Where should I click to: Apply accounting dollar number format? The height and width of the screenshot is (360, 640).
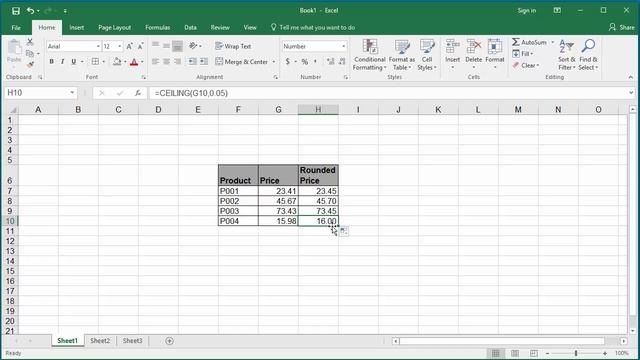coord(288,62)
